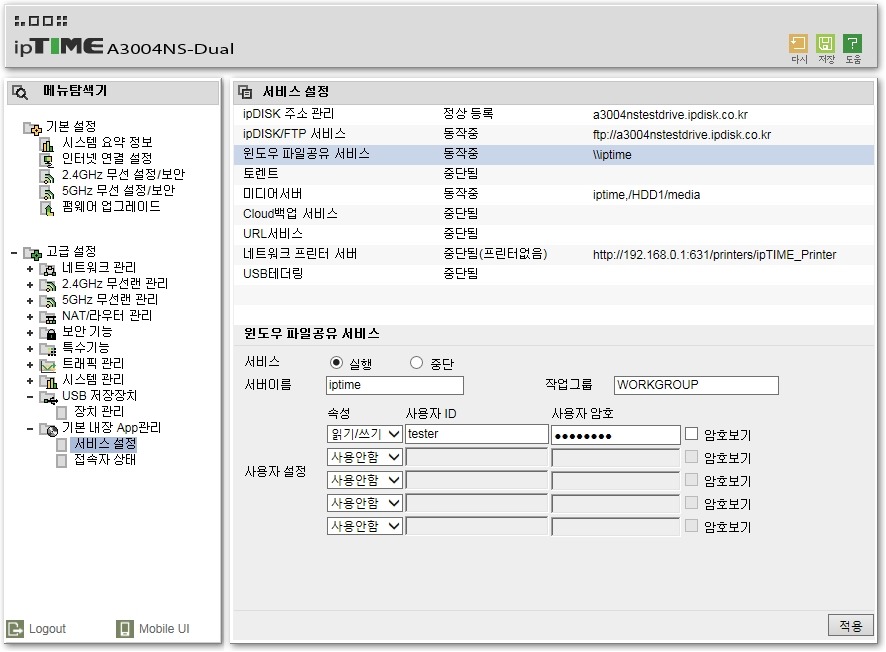Image resolution: width=886 pixels, height=652 pixels.
Task: Click the 작업그룹 WORKGROUP field
Action: pyautogui.click(x=696, y=385)
